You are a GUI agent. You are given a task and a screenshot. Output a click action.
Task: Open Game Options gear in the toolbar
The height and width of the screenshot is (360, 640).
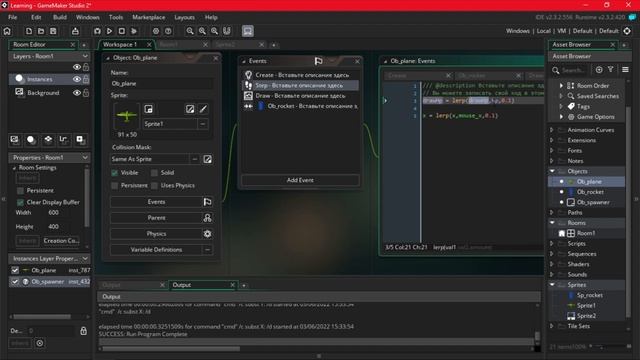pyautogui.click(x=156, y=31)
